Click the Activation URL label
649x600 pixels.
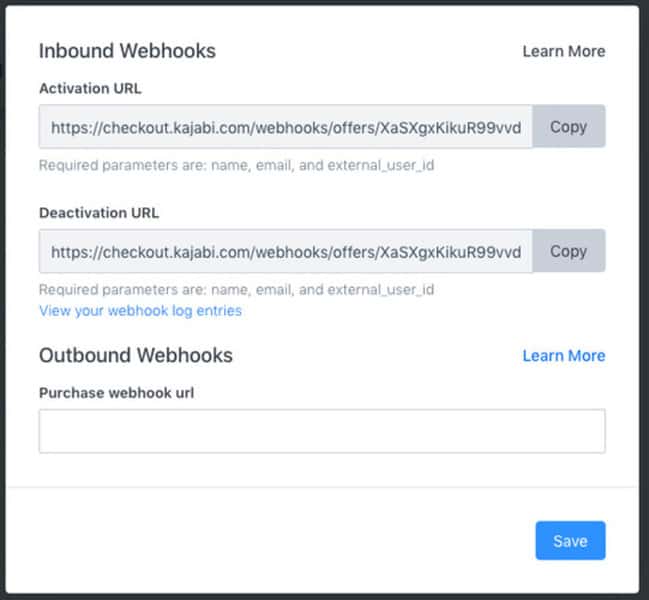(x=90, y=89)
